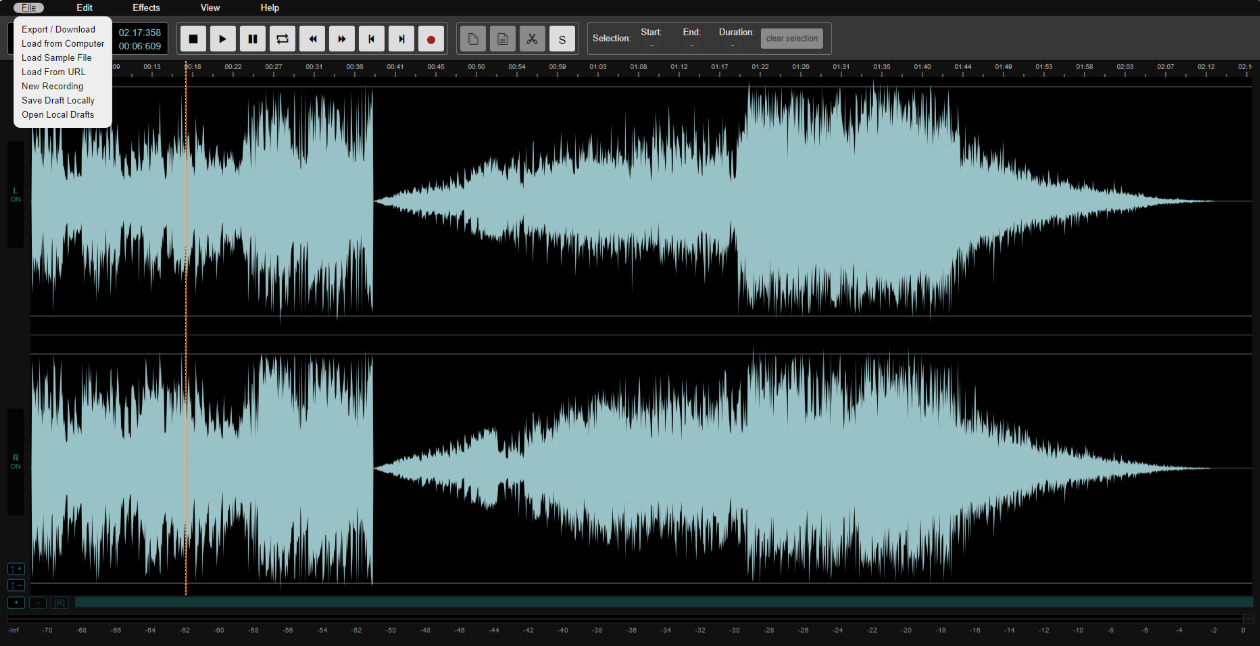Jump to the start of the track

tap(371, 39)
